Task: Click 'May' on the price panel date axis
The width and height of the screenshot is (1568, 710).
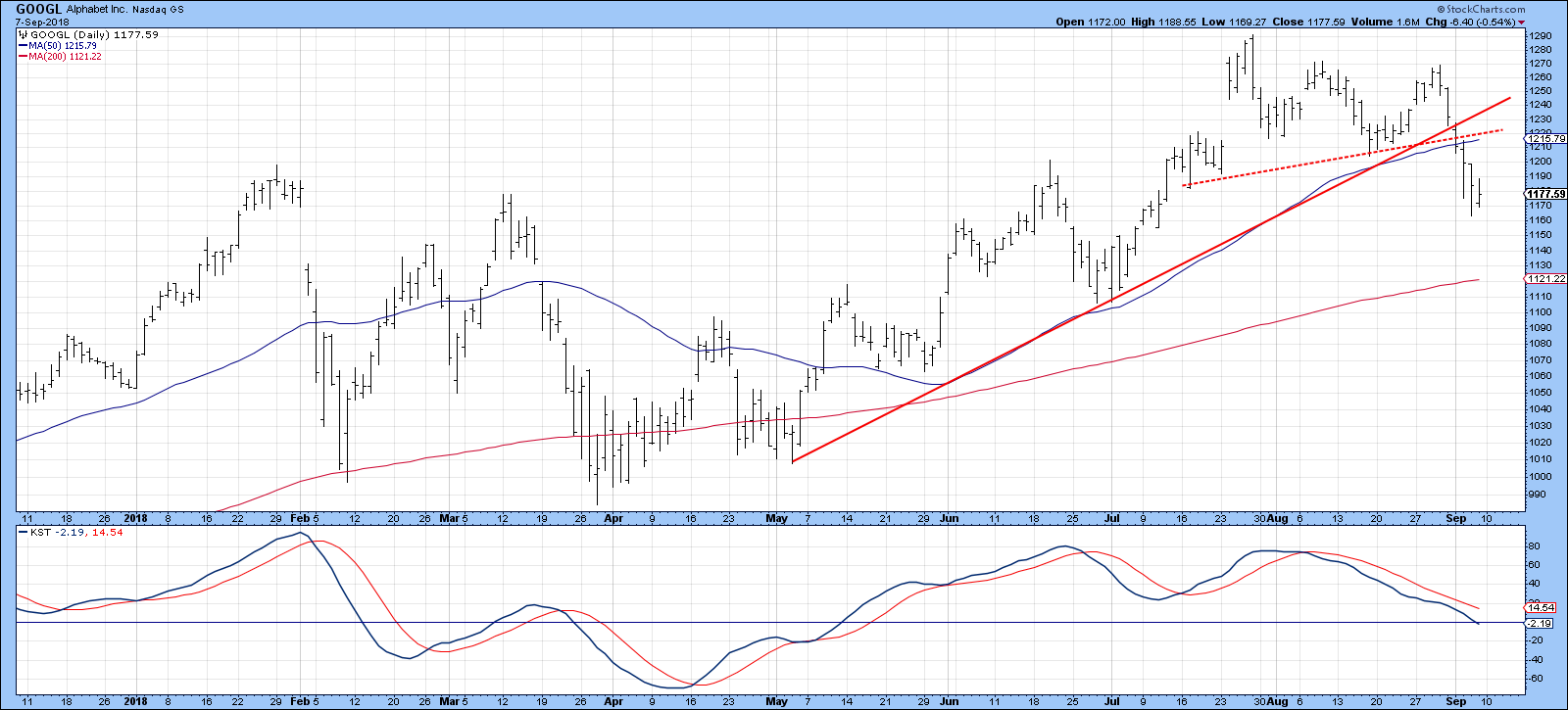Action: (x=776, y=519)
